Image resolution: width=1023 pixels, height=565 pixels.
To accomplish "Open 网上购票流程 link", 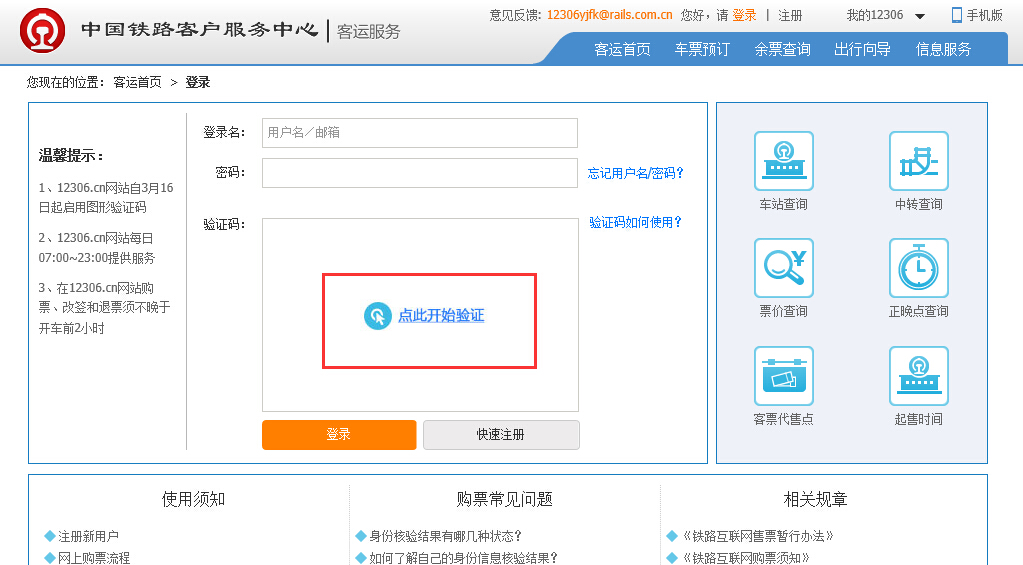I will (94, 558).
